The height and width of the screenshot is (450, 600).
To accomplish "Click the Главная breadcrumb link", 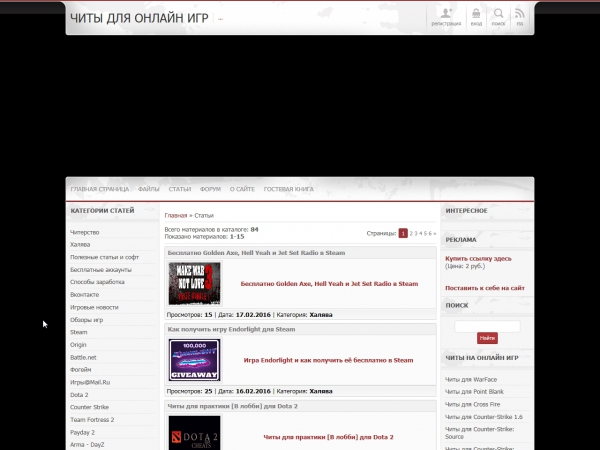I will (176, 215).
